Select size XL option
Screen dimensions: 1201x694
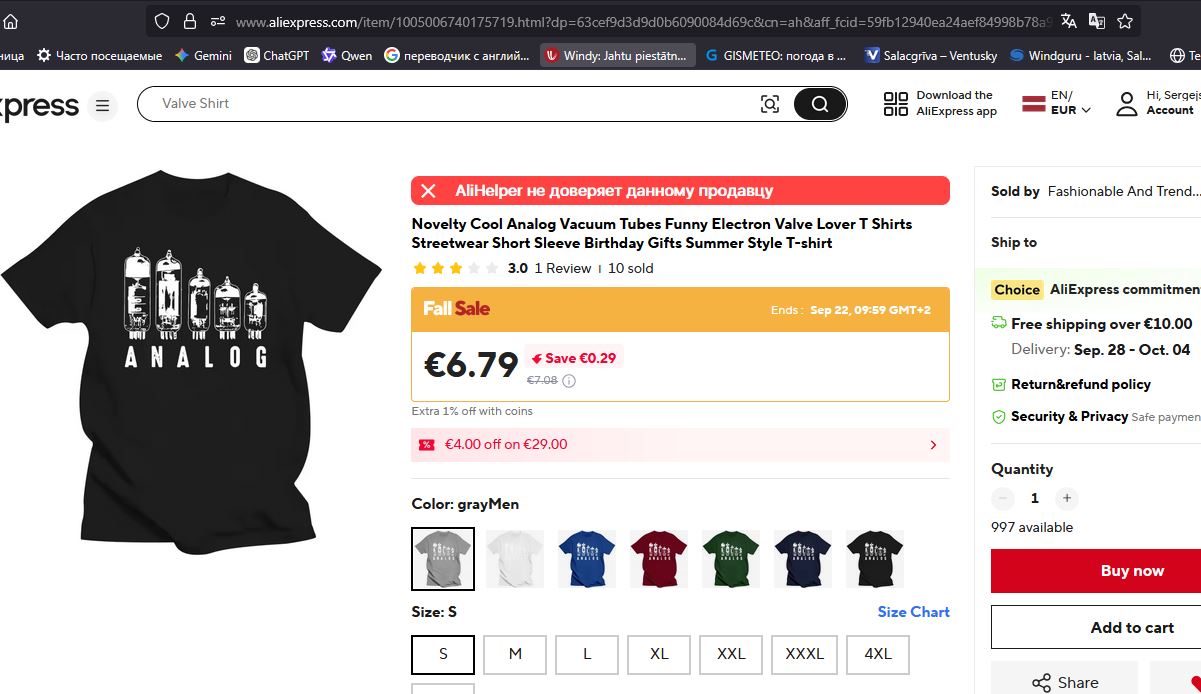659,654
